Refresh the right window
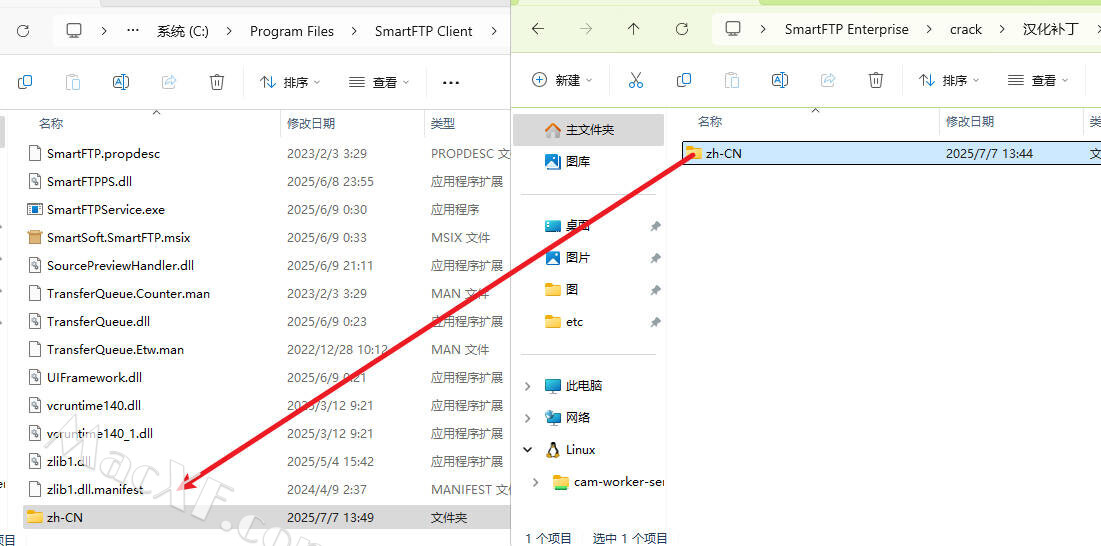The width and height of the screenshot is (1101, 546). [681, 29]
